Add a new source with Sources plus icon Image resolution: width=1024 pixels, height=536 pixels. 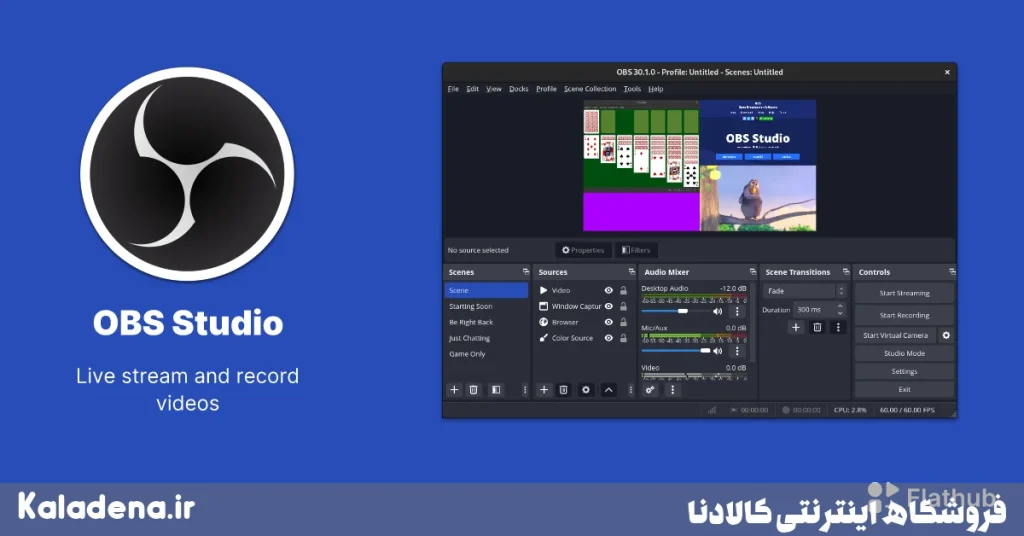[543, 390]
